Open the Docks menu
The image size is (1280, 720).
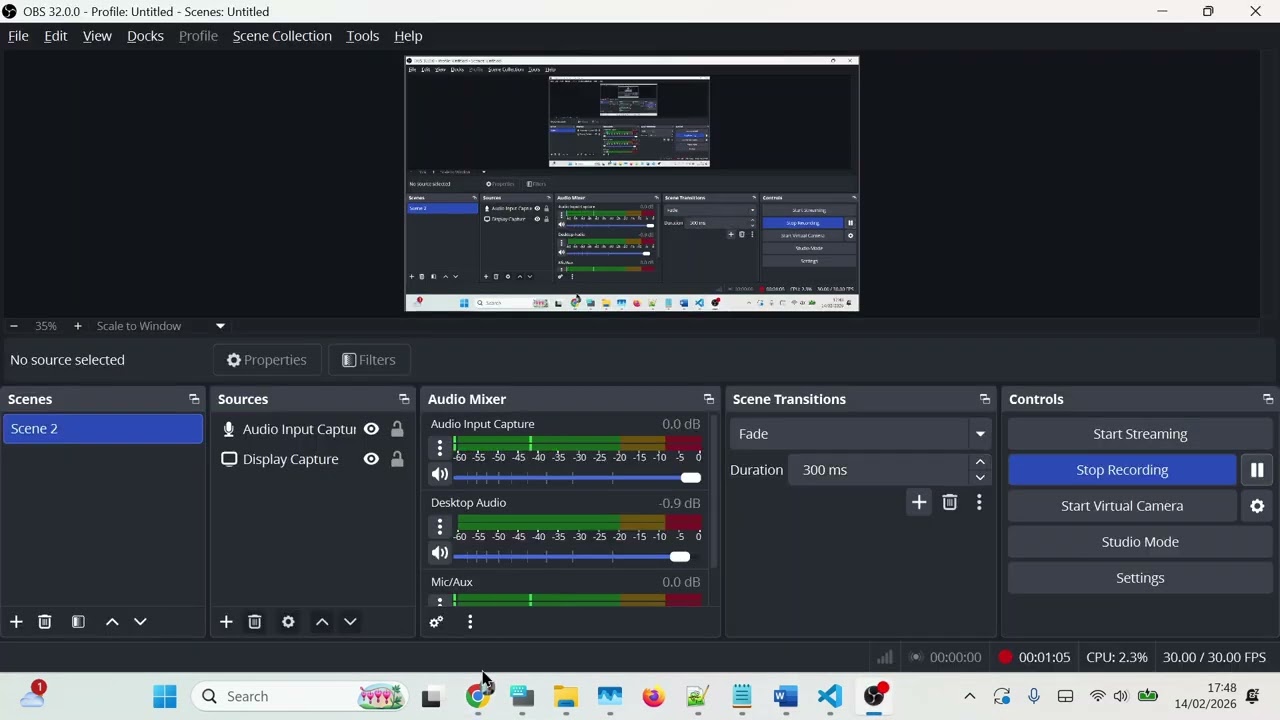(x=145, y=36)
